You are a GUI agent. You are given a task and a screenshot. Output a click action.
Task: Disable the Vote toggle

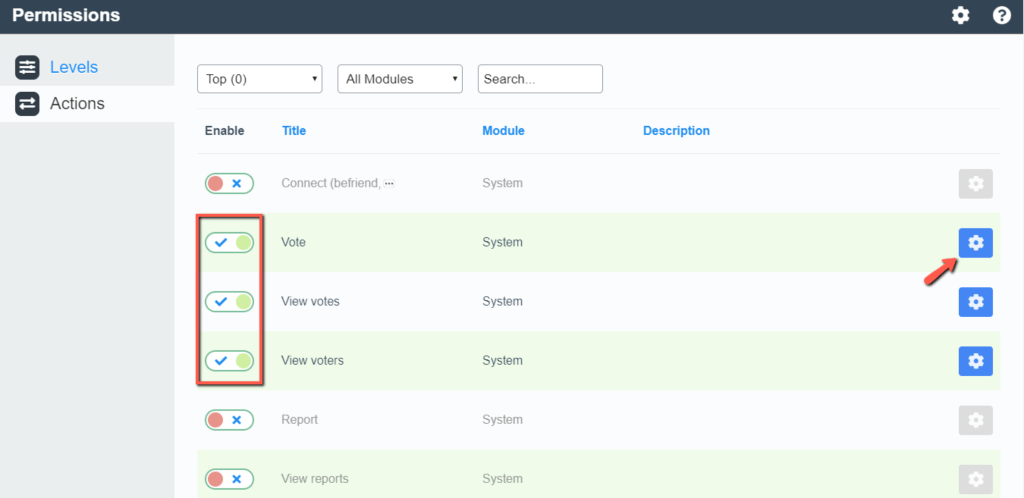(x=229, y=243)
